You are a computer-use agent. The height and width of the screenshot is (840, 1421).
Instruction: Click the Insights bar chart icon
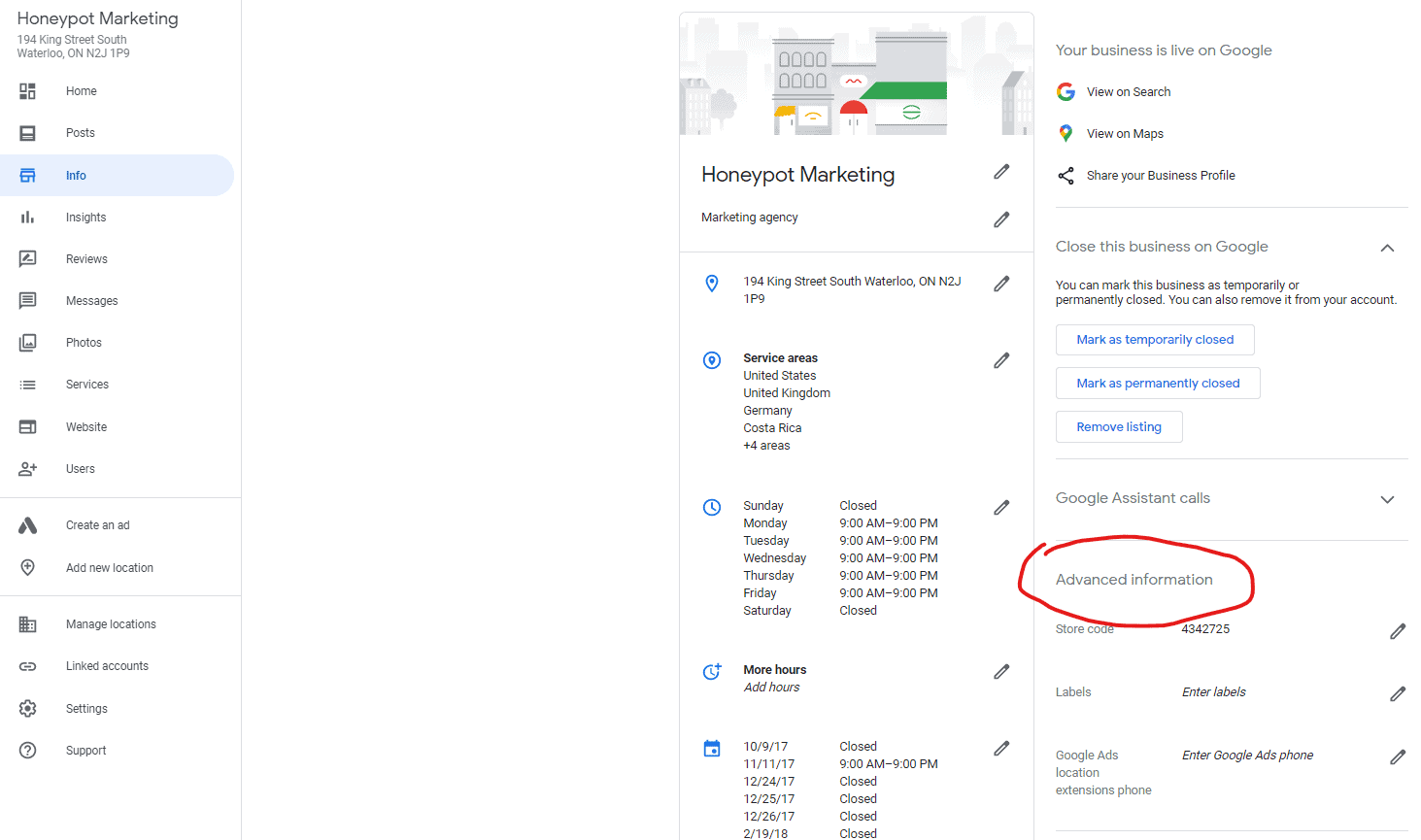[27, 218]
